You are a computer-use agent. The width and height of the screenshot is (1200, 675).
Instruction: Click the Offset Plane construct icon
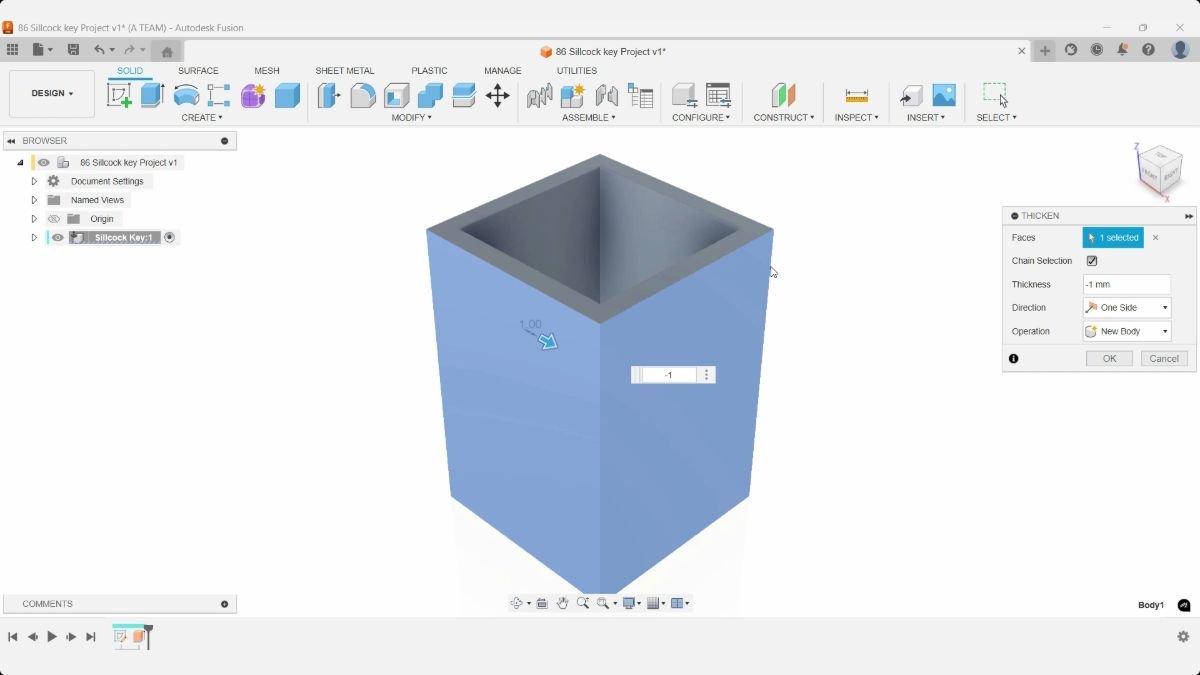(x=783, y=95)
